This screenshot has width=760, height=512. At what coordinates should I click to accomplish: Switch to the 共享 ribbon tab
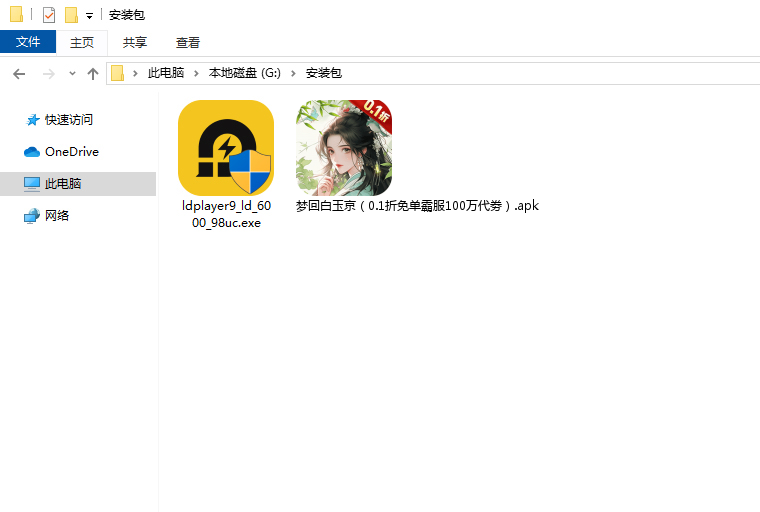pyautogui.click(x=135, y=42)
